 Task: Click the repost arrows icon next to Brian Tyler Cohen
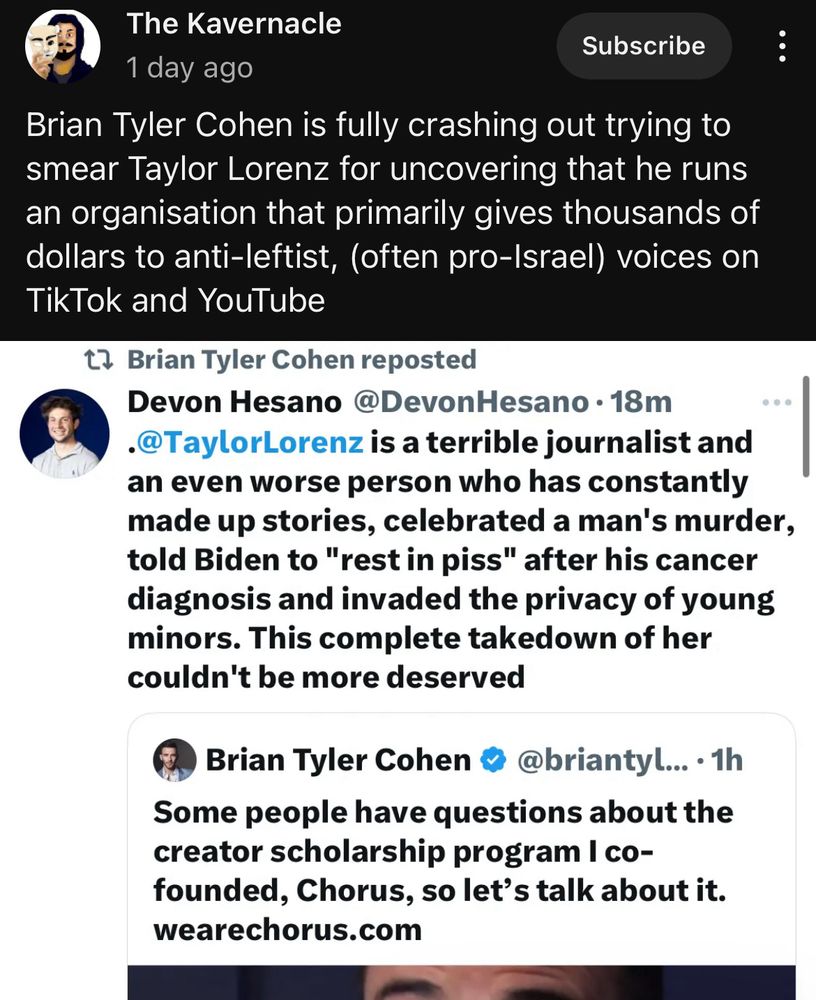tap(101, 360)
